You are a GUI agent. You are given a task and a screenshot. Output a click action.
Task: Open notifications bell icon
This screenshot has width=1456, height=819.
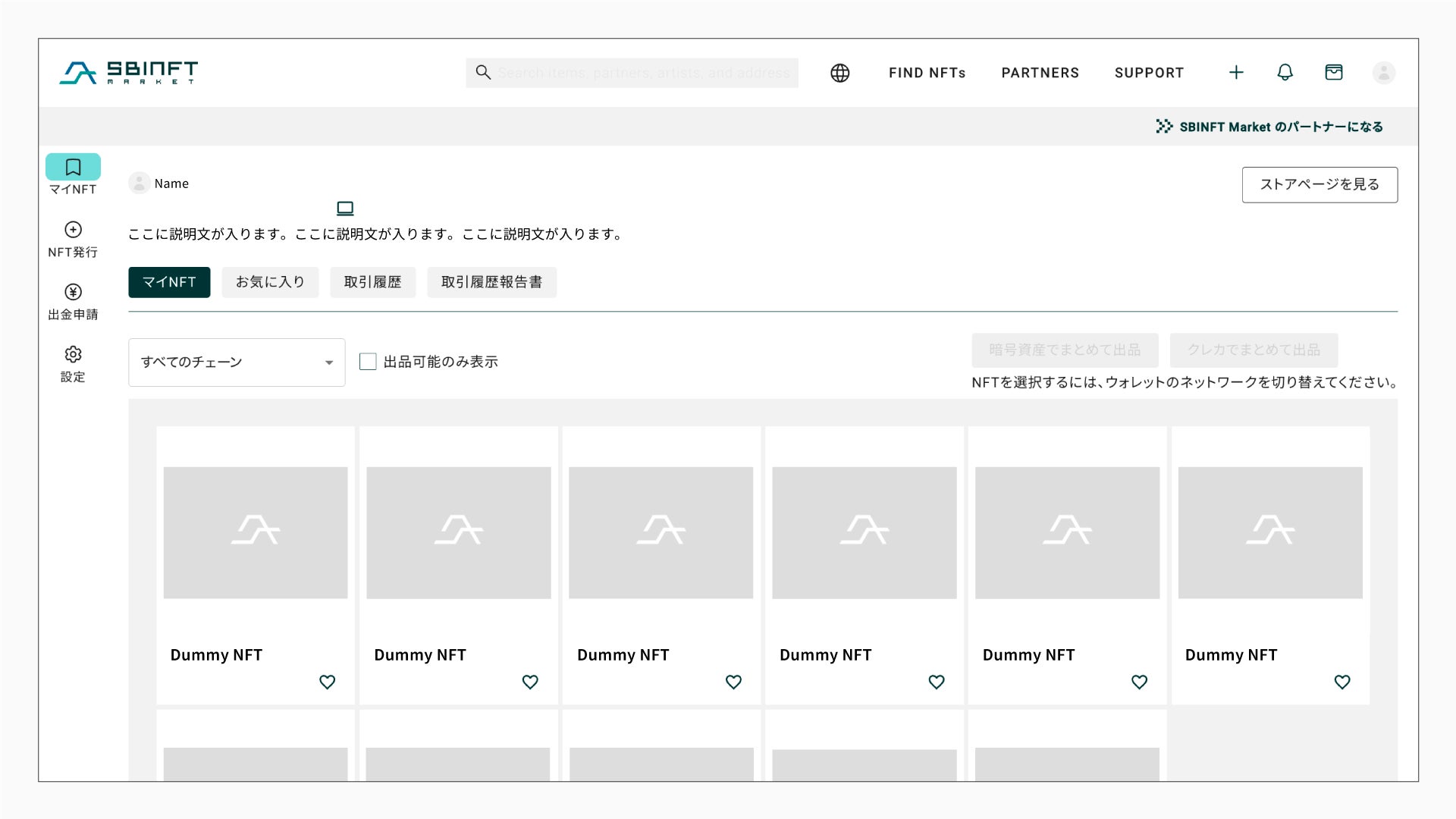(x=1285, y=73)
